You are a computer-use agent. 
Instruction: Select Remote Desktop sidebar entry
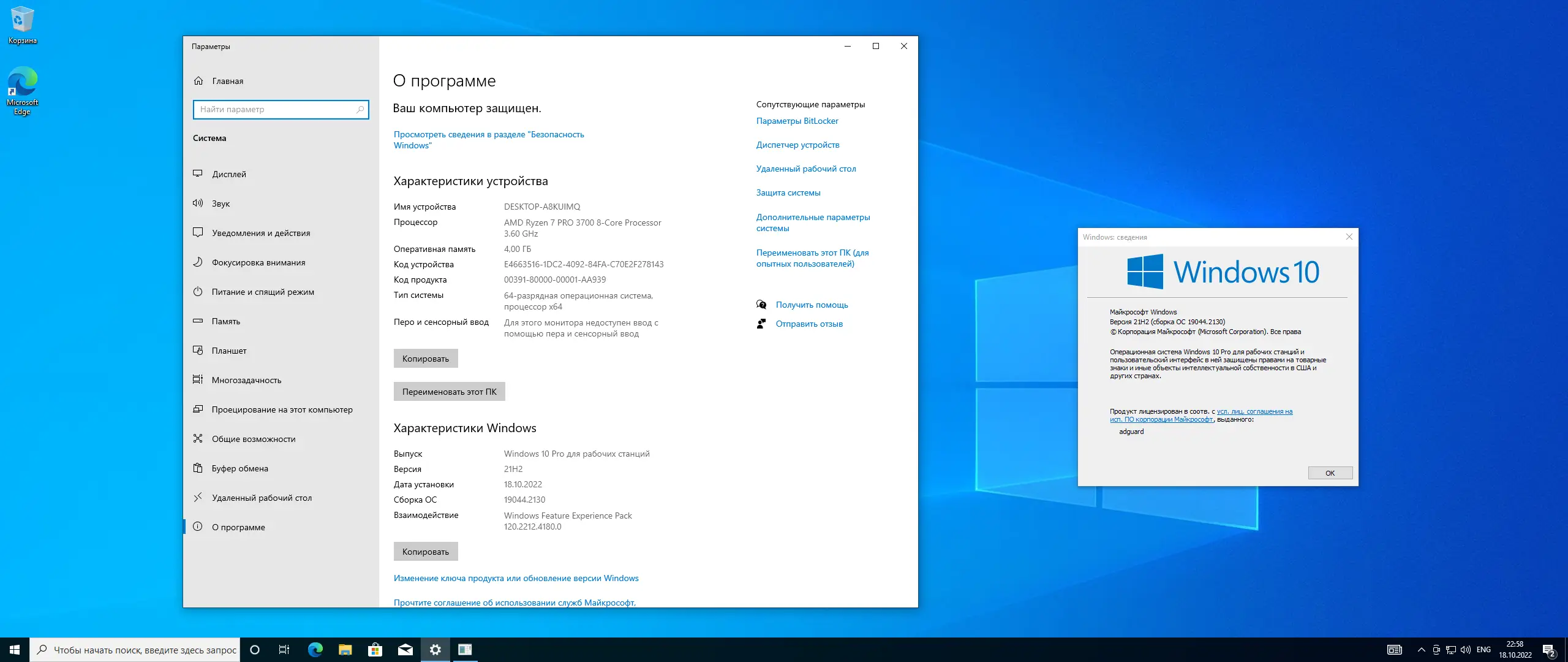coord(262,498)
